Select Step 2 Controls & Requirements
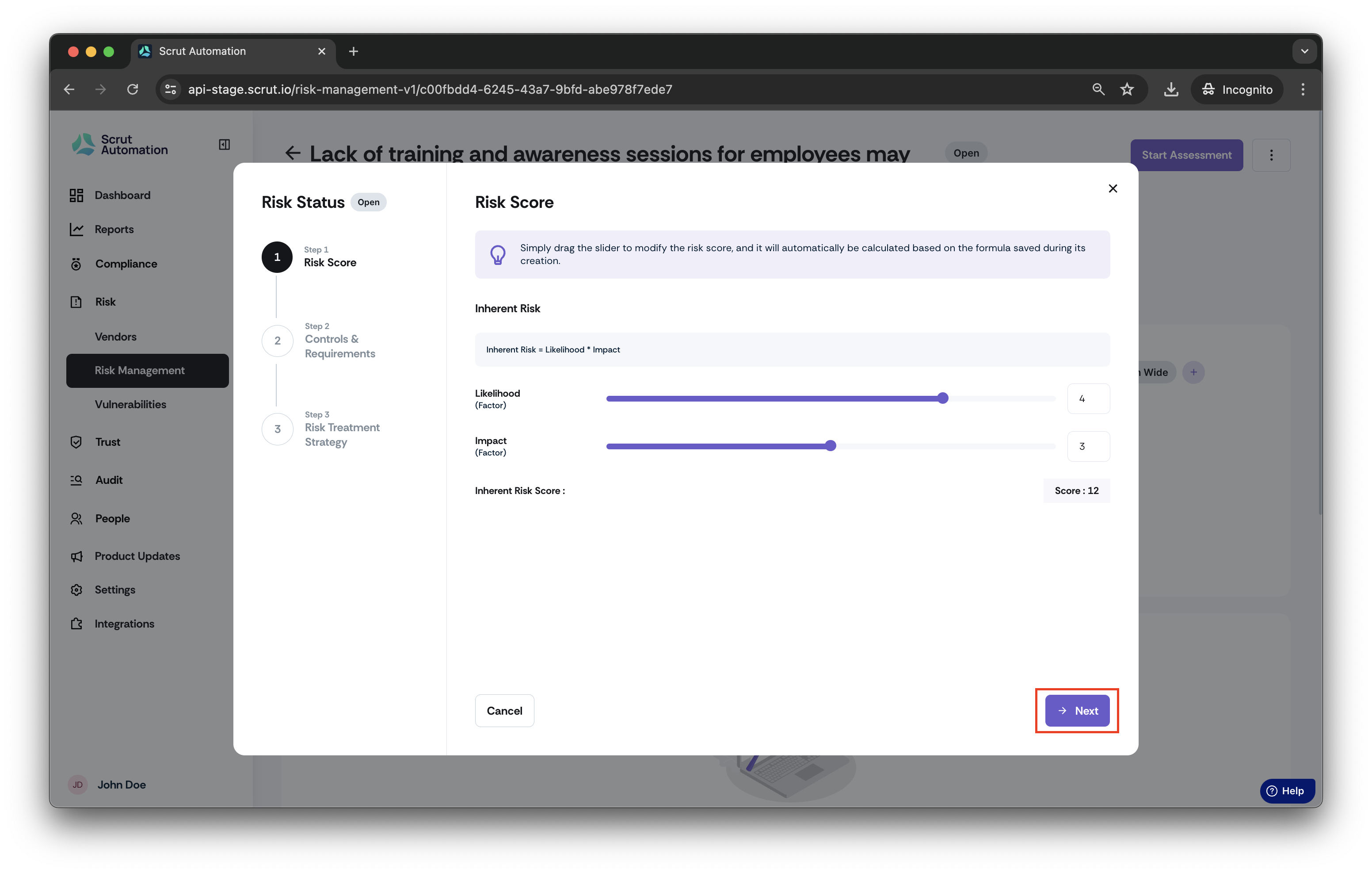Viewport: 1372px width, 873px height. [339, 346]
